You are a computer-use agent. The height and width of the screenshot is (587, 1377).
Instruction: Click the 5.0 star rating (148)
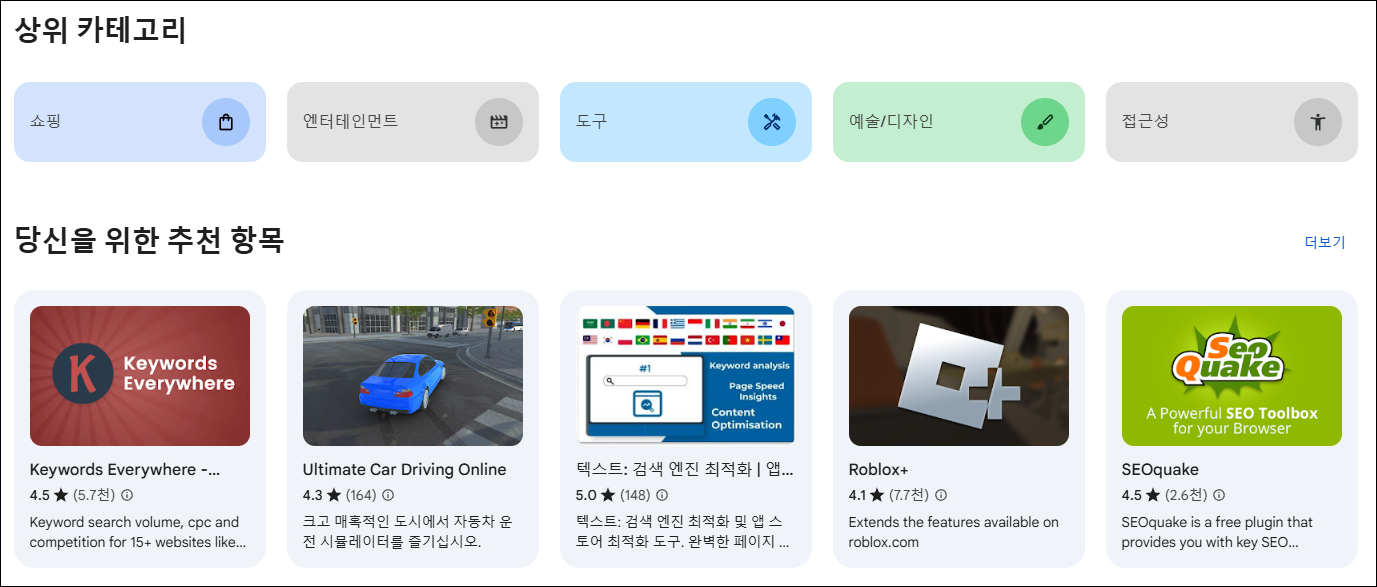[612, 495]
